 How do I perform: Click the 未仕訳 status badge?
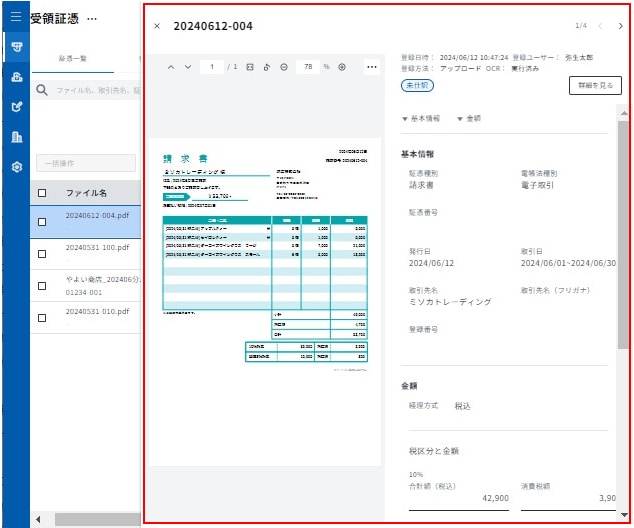418,86
